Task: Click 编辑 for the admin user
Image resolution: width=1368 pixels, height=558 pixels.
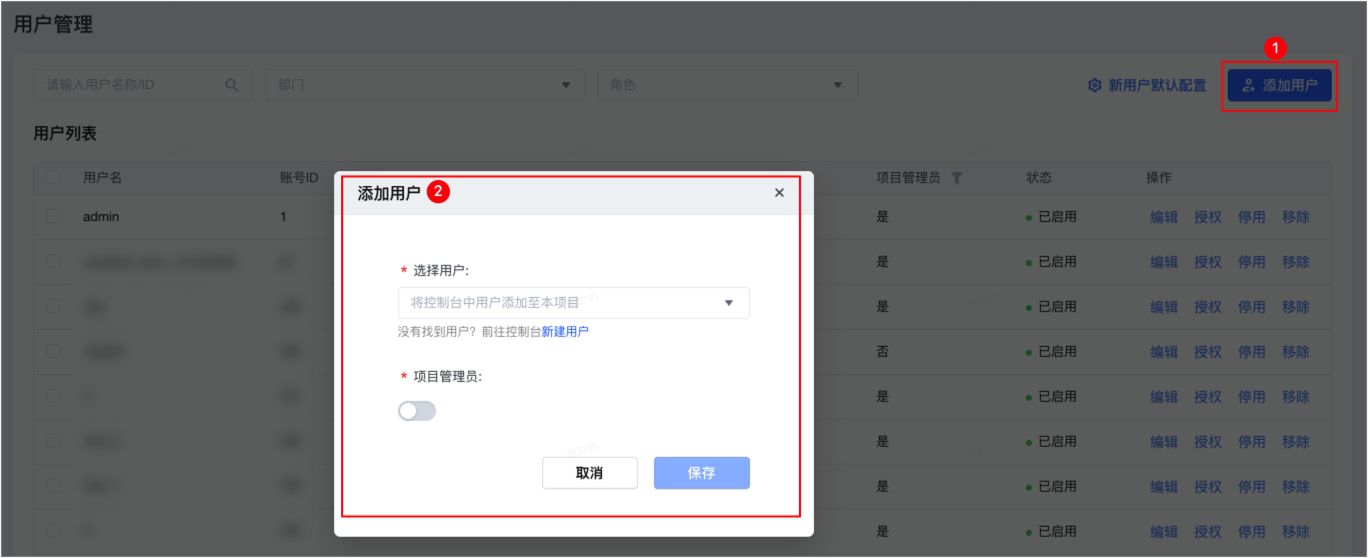Action: pyautogui.click(x=1164, y=217)
